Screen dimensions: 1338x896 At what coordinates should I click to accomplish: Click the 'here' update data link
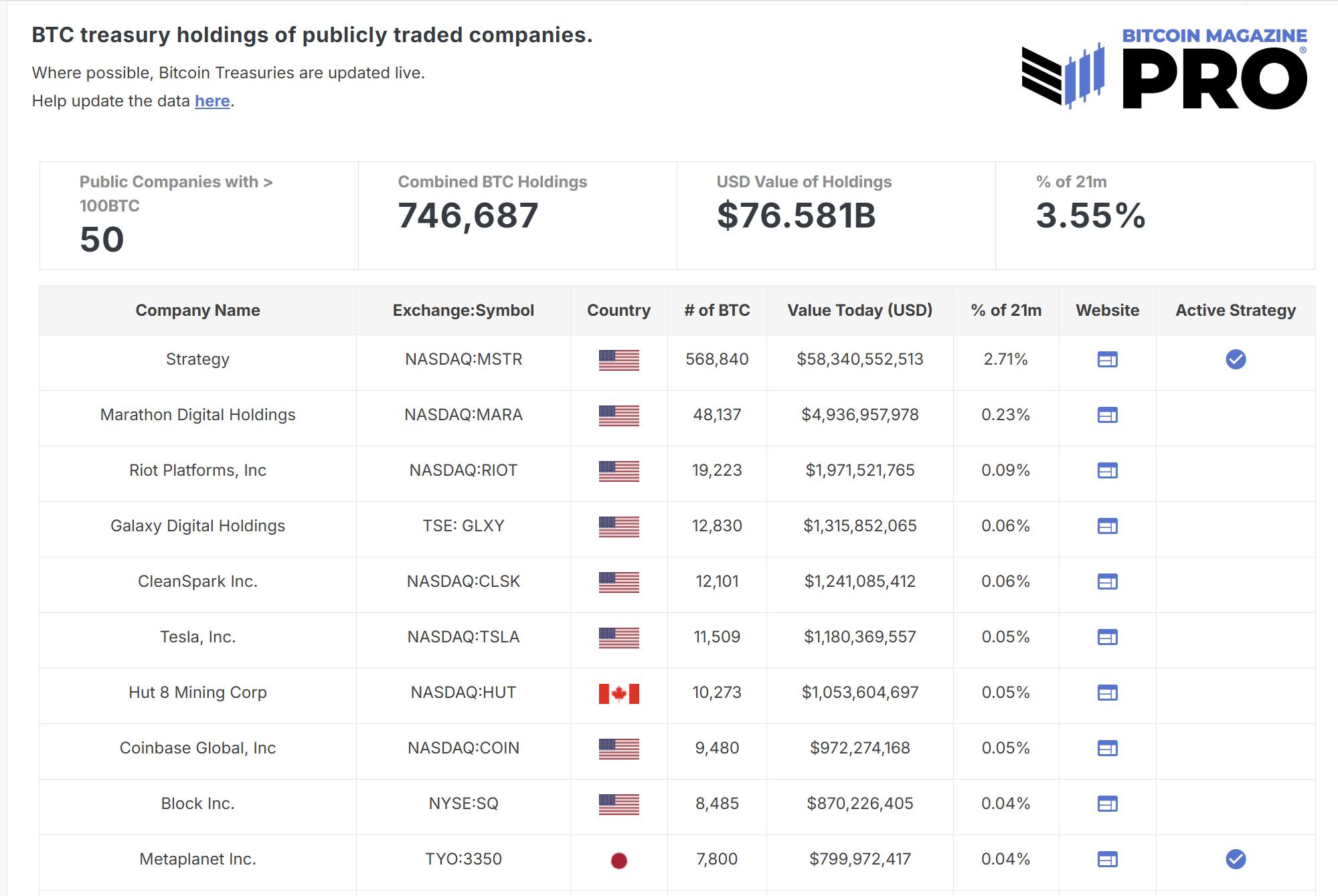212,101
